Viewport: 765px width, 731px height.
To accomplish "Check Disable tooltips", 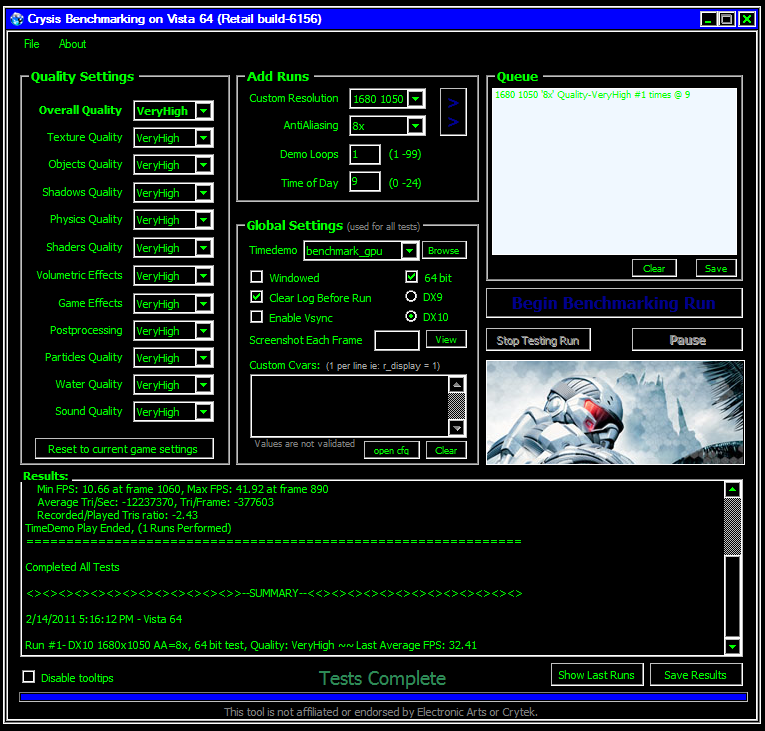I will (29, 677).
